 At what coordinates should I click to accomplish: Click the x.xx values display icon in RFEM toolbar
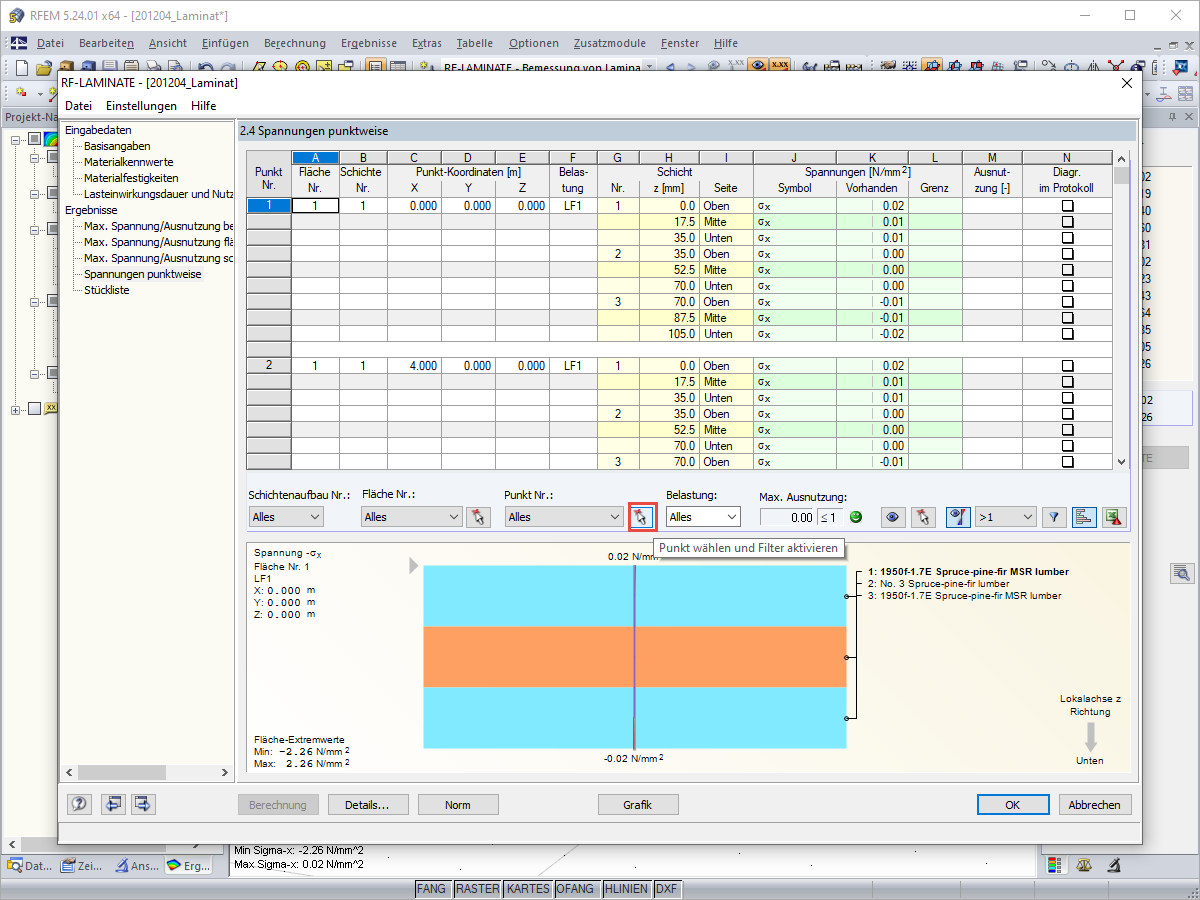click(780, 66)
